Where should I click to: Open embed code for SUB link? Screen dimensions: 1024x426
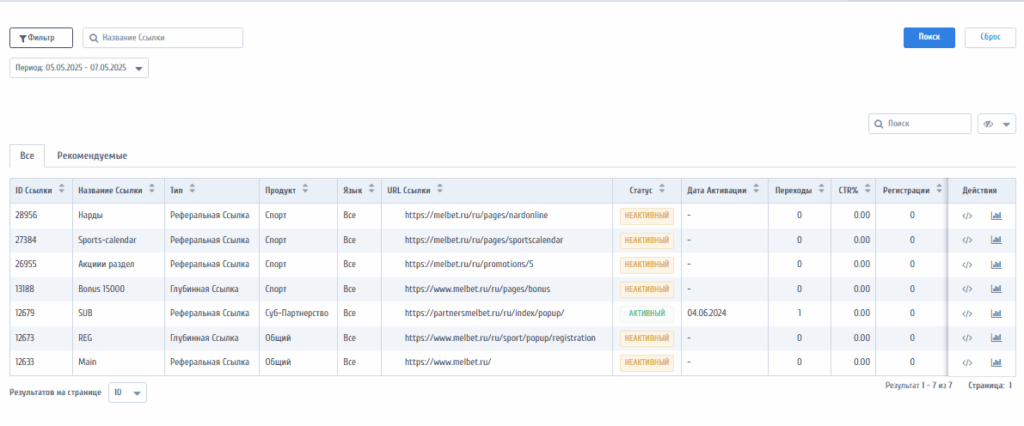click(967, 314)
